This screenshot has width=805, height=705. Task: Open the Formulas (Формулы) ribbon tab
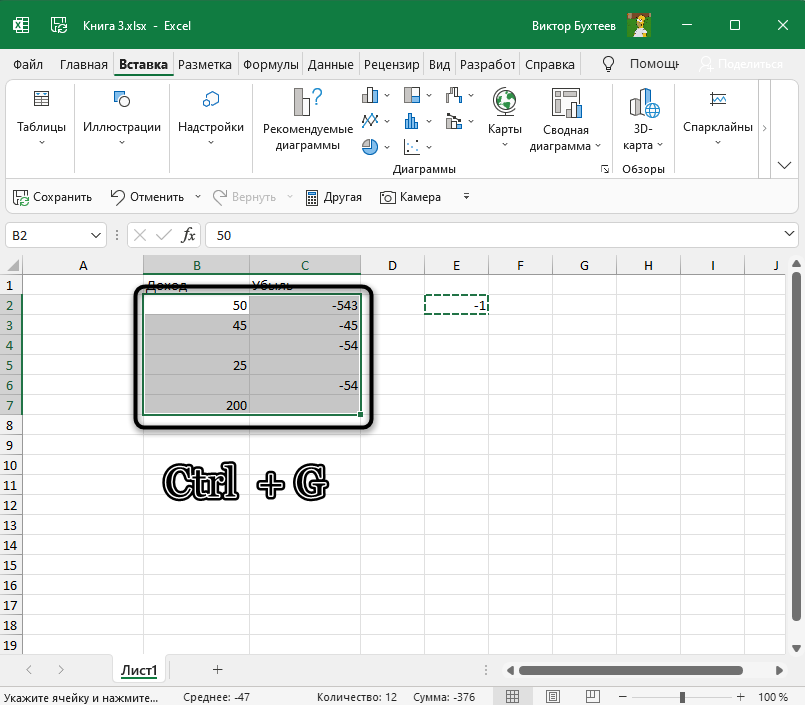270,64
